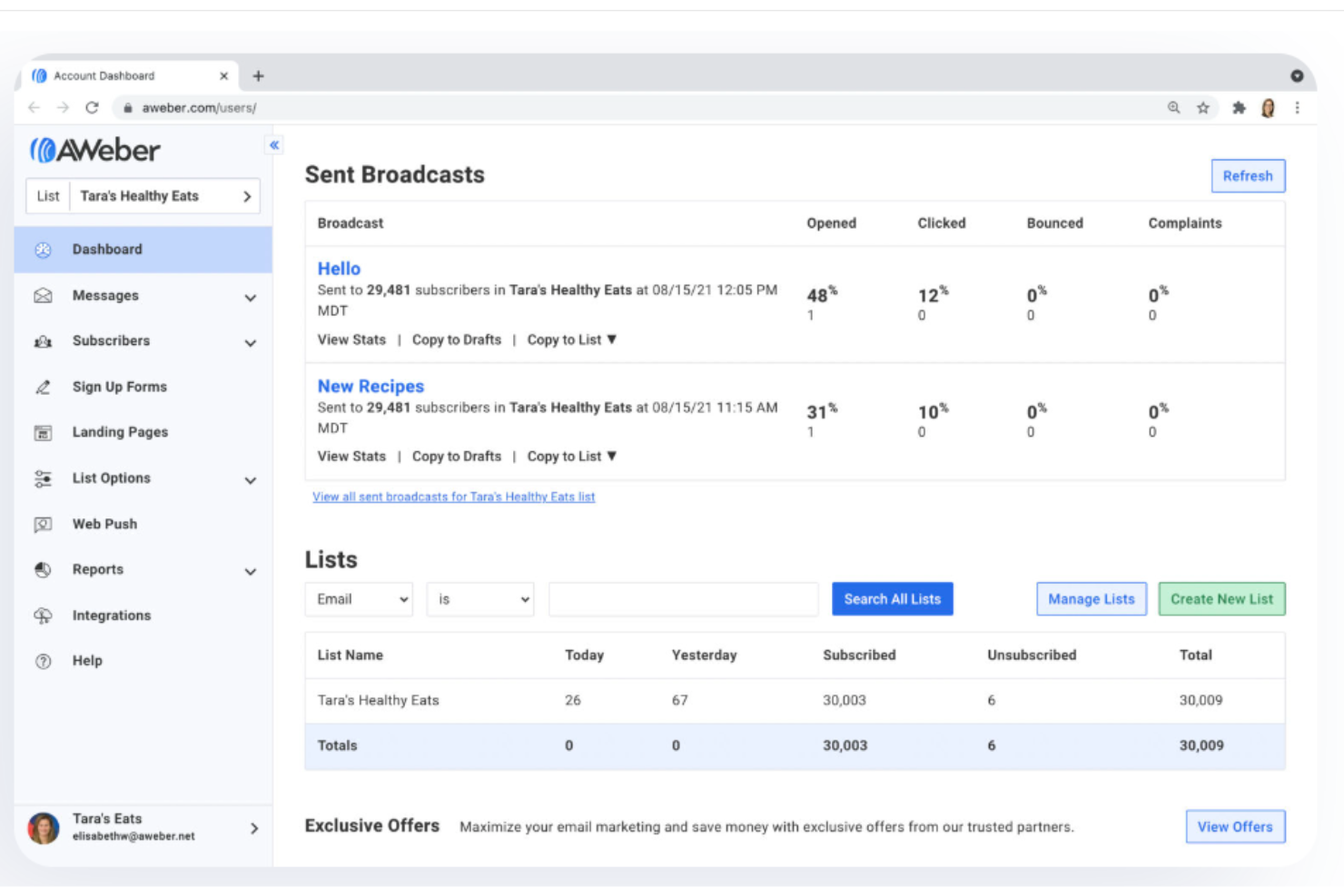Click the Integrations icon
The image size is (1344, 896).
point(43,615)
